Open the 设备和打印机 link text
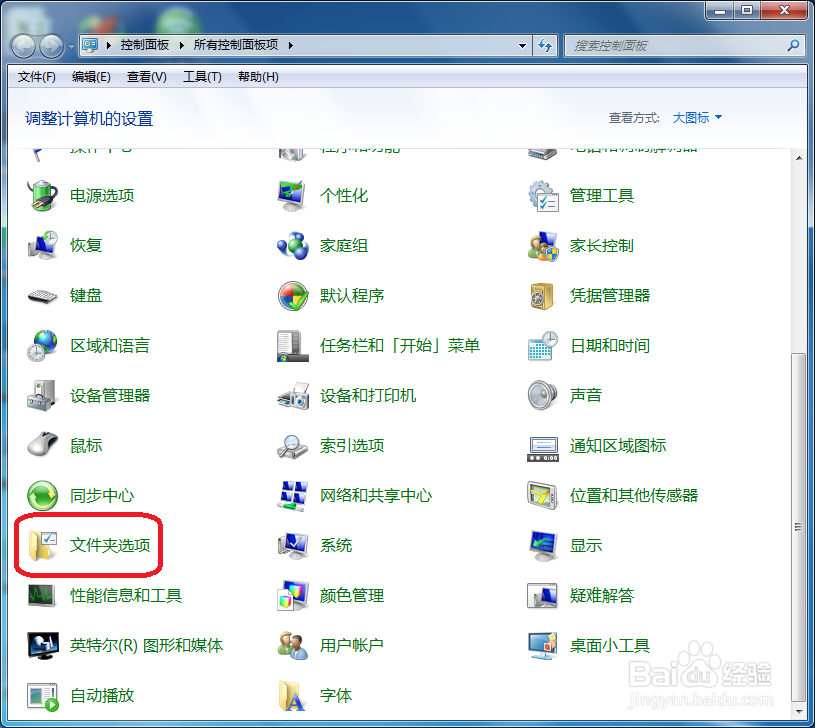This screenshot has height=728, width=819. tap(368, 395)
